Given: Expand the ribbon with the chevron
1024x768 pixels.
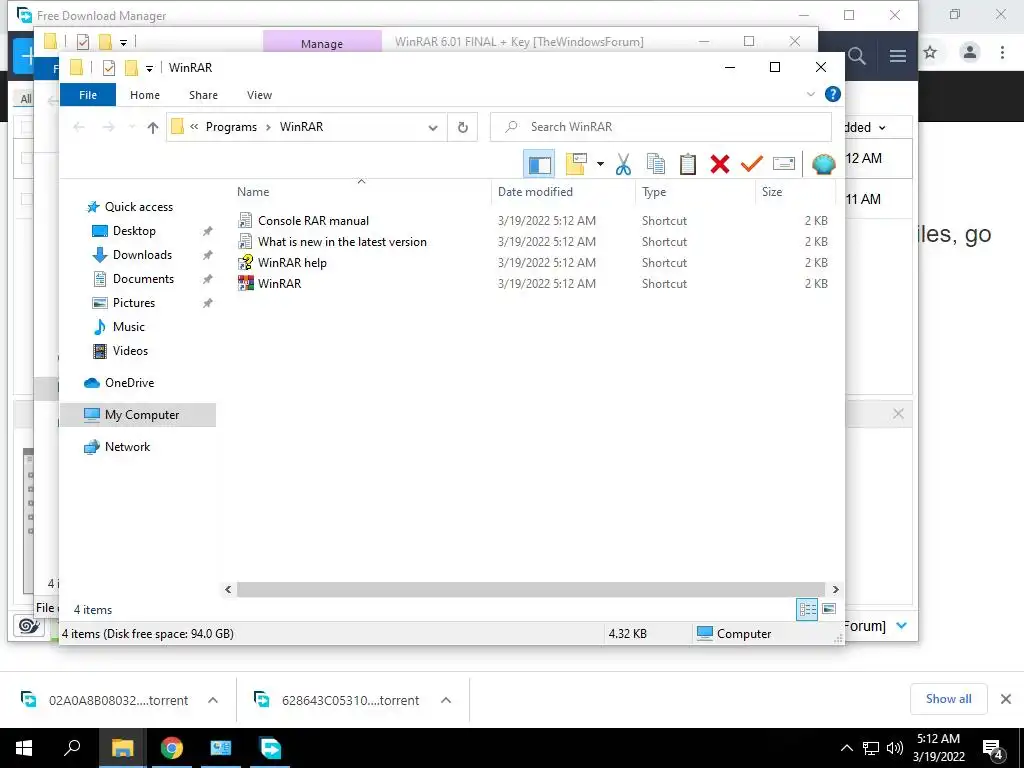Looking at the screenshot, I should point(810,95).
